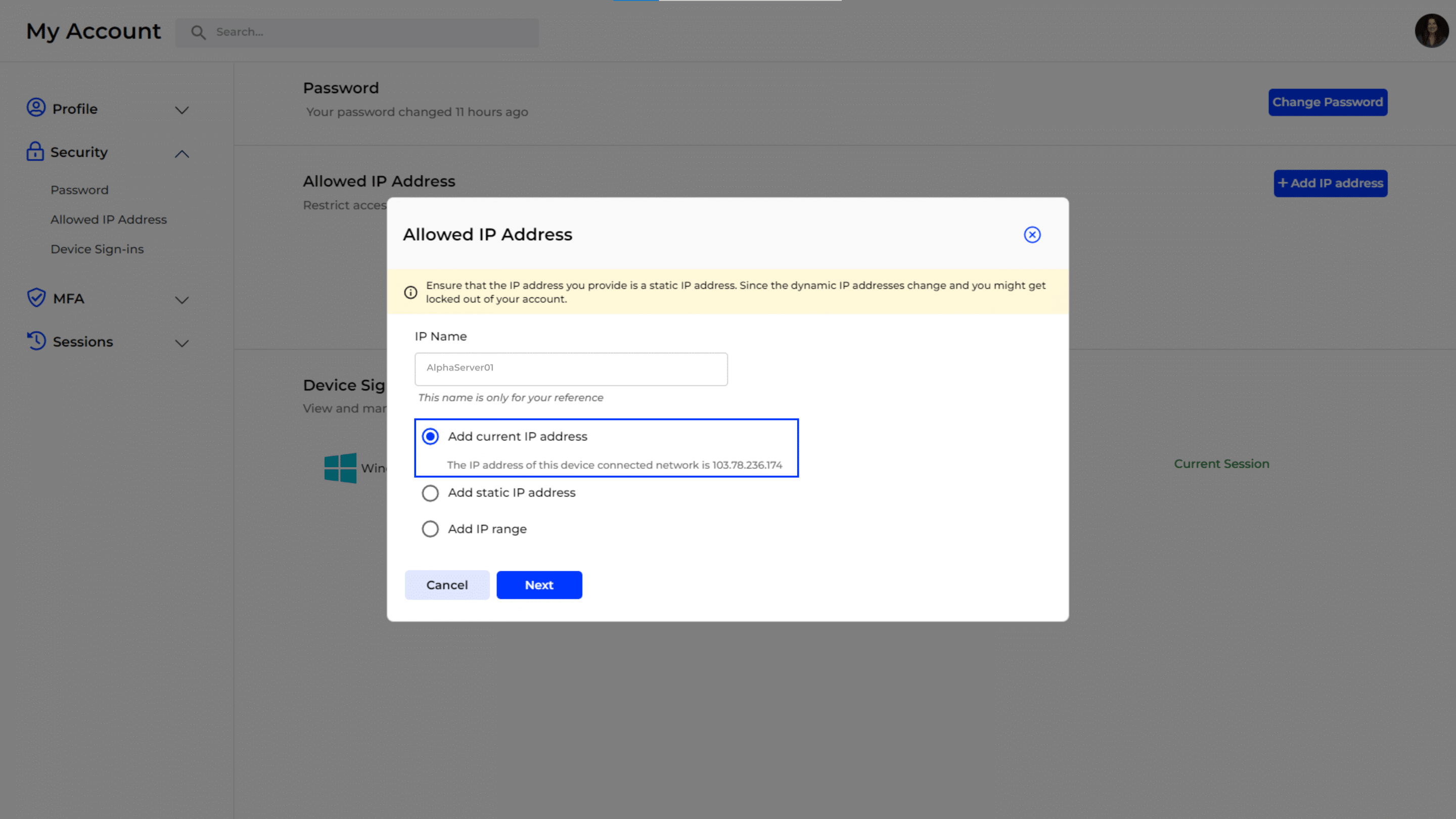Click the Next button

539,585
